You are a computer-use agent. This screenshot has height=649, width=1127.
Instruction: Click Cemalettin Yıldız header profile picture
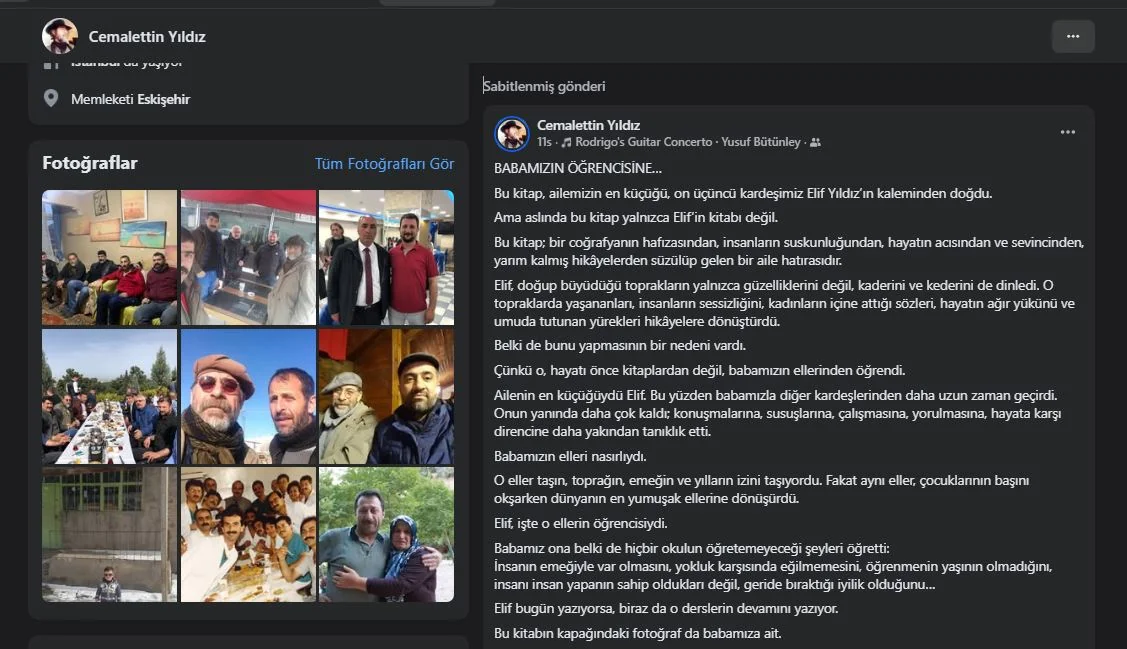click(x=60, y=36)
